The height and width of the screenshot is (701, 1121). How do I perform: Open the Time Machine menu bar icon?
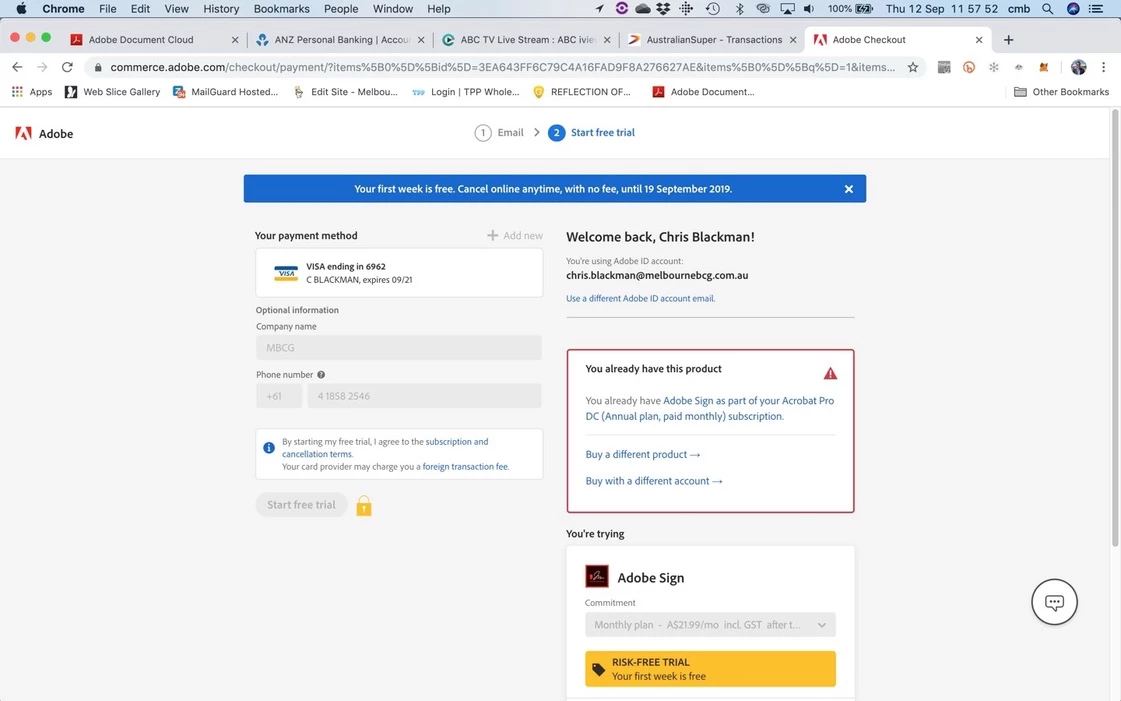pyautogui.click(x=713, y=9)
